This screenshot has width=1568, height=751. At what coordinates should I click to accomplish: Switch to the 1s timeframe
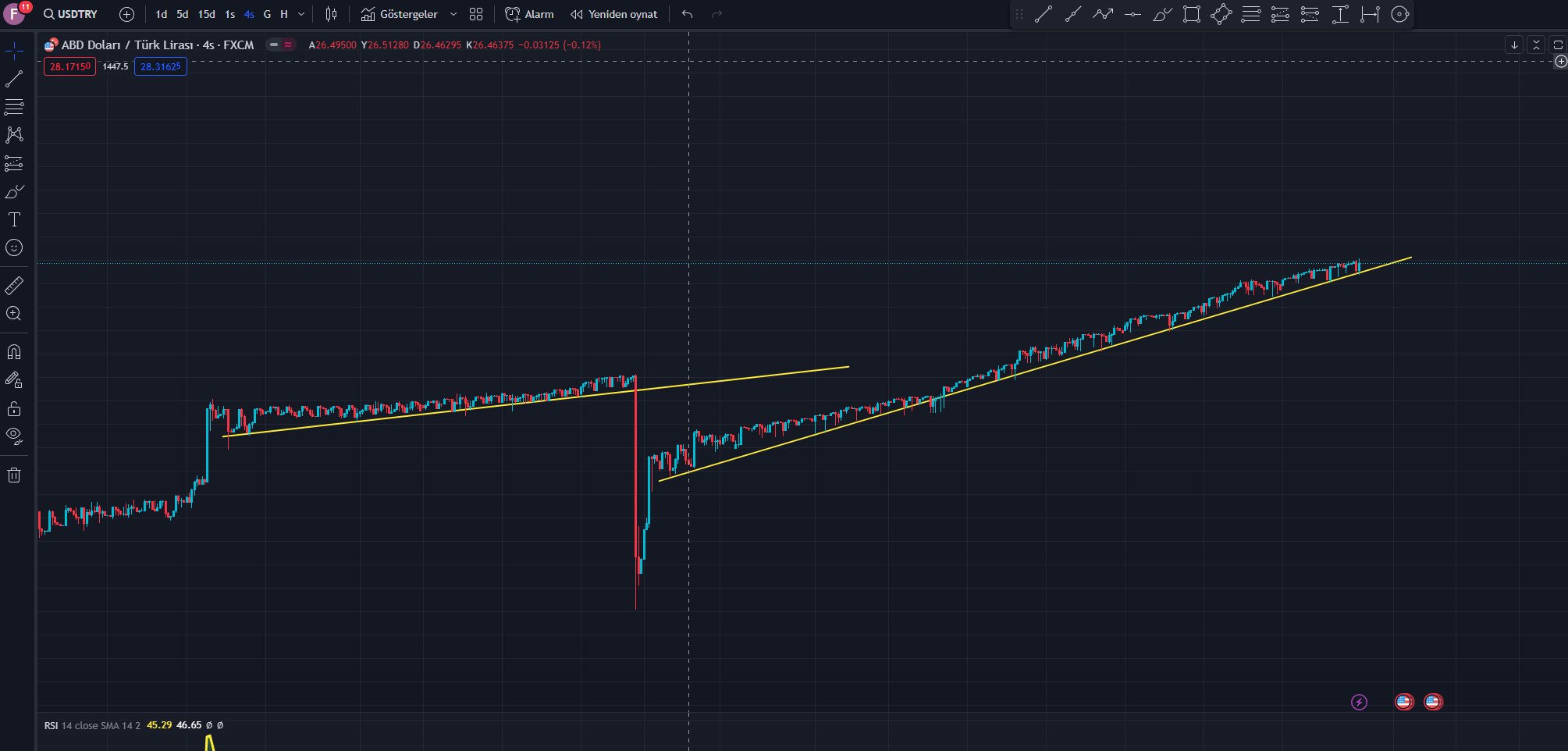tap(229, 14)
